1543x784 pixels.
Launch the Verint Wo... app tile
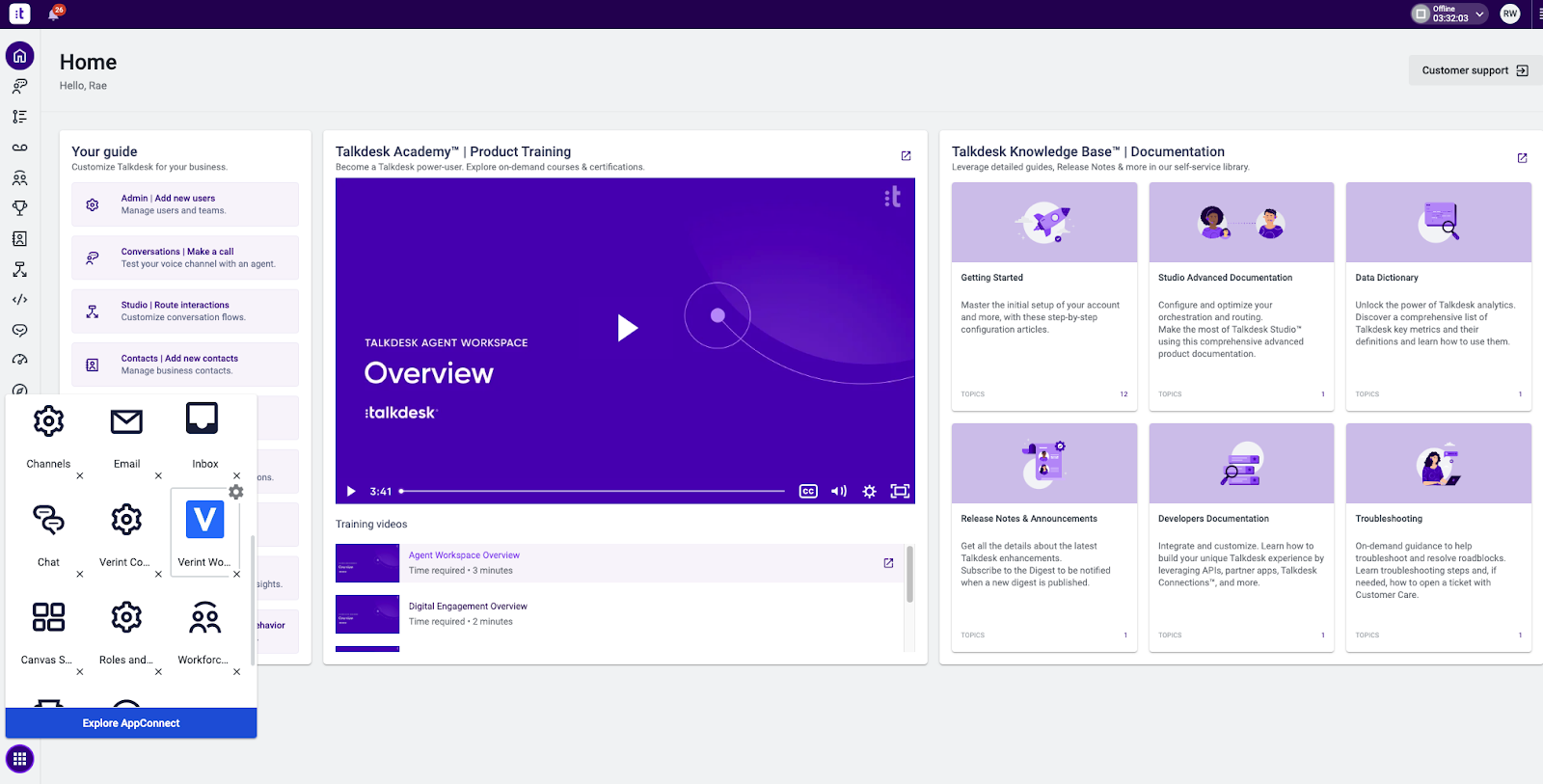(x=204, y=534)
